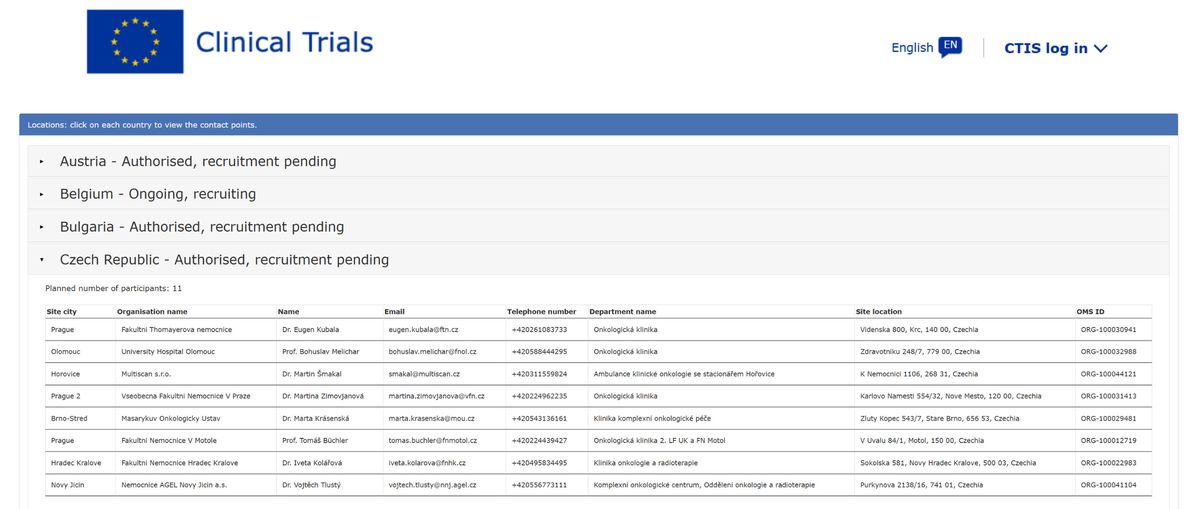Click the EN language speech bubble icon
Viewport: 1200px width, 509px height.
point(950,47)
